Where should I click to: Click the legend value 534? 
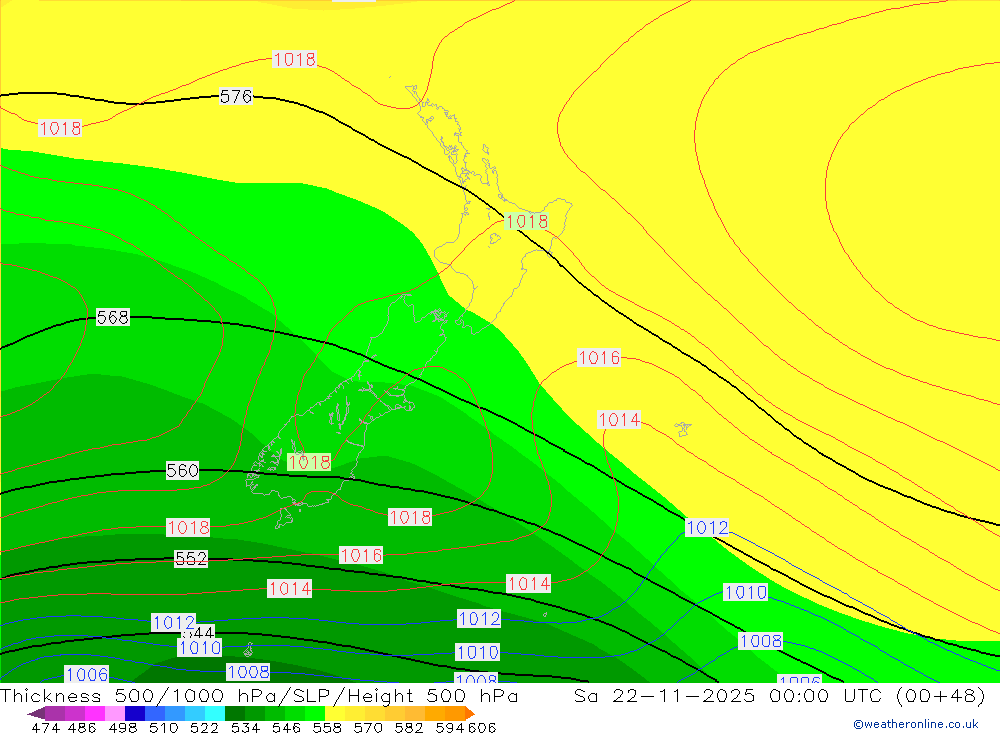click(246, 728)
